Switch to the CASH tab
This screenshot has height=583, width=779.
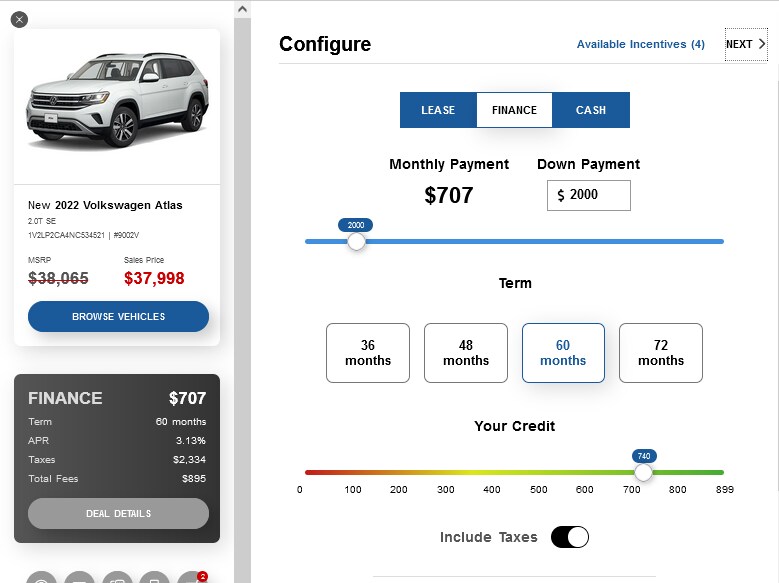tap(591, 110)
